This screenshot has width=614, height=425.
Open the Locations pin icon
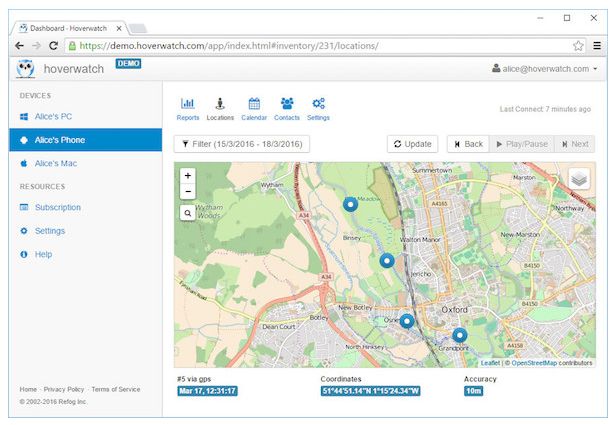220,103
